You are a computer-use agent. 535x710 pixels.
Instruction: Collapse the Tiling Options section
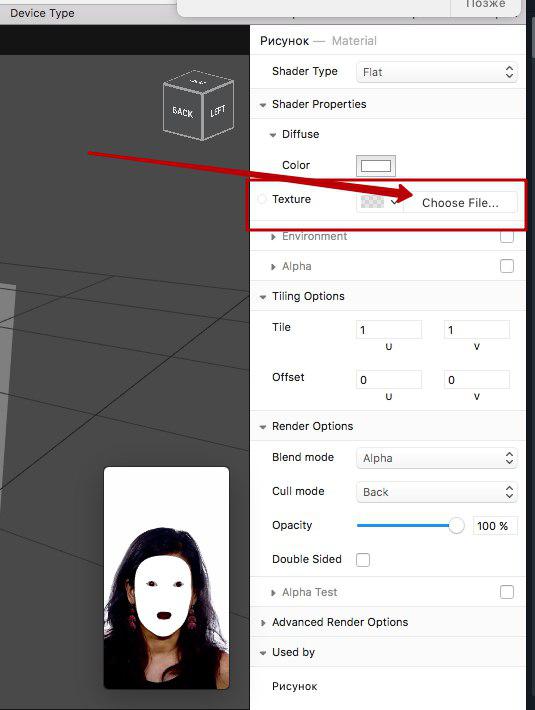pos(263,297)
